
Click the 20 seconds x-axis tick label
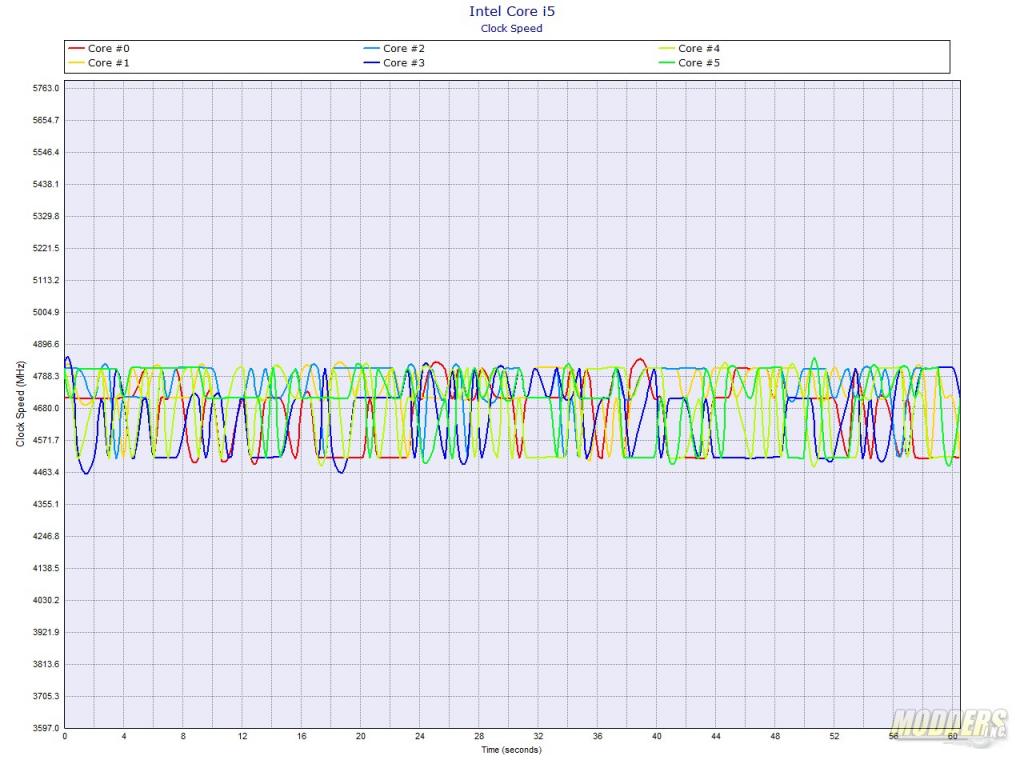coord(361,736)
